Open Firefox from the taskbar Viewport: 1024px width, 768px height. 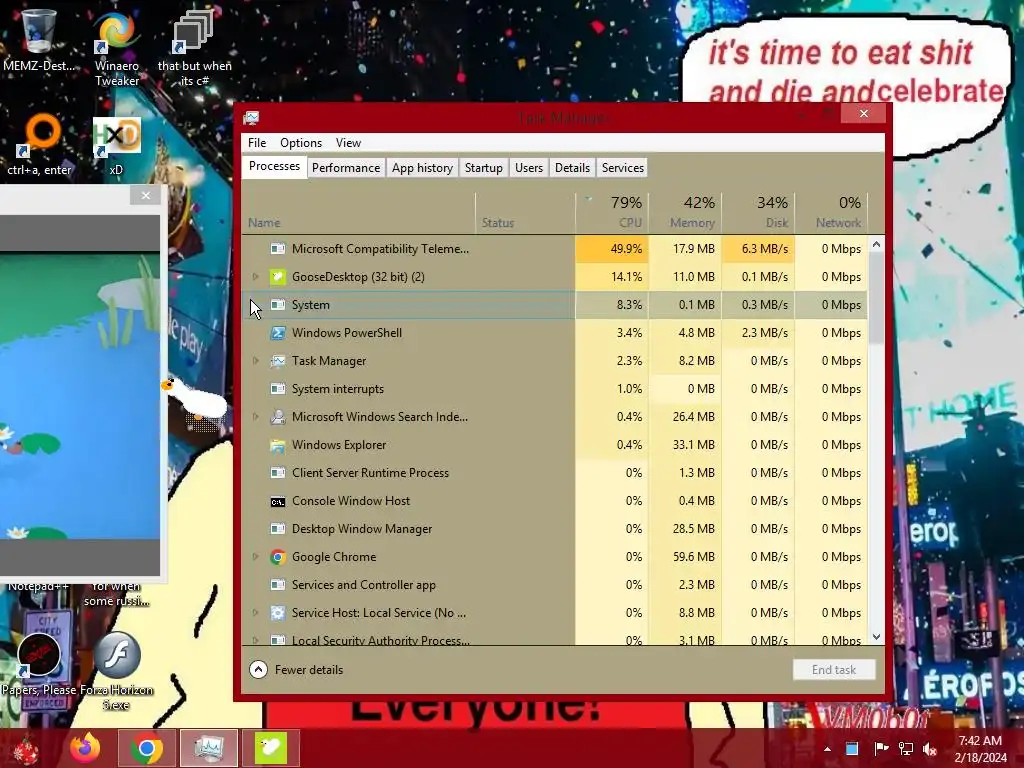pyautogui.click(x=85, y=748)
